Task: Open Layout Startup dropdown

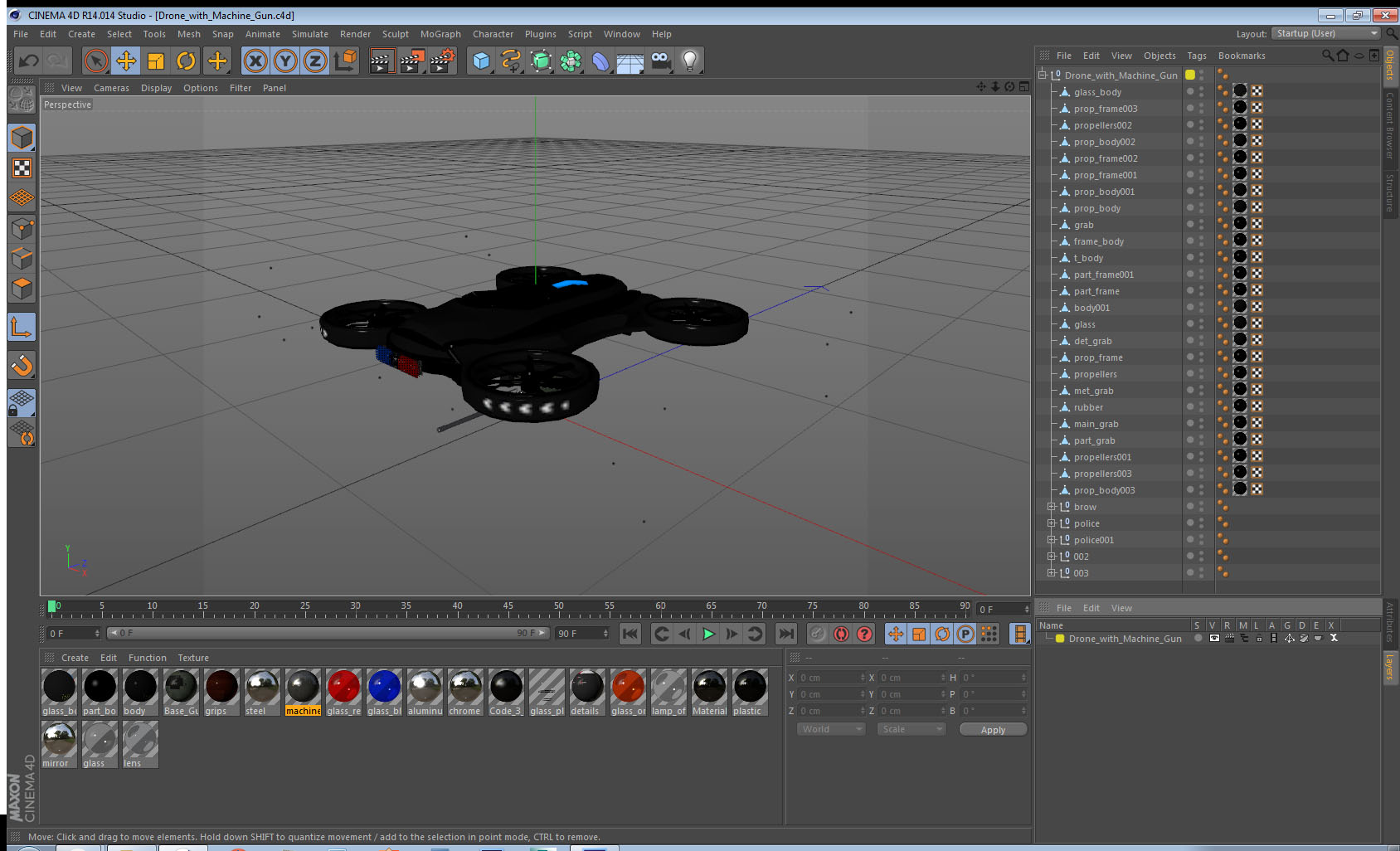Action: click(1326, 33)
